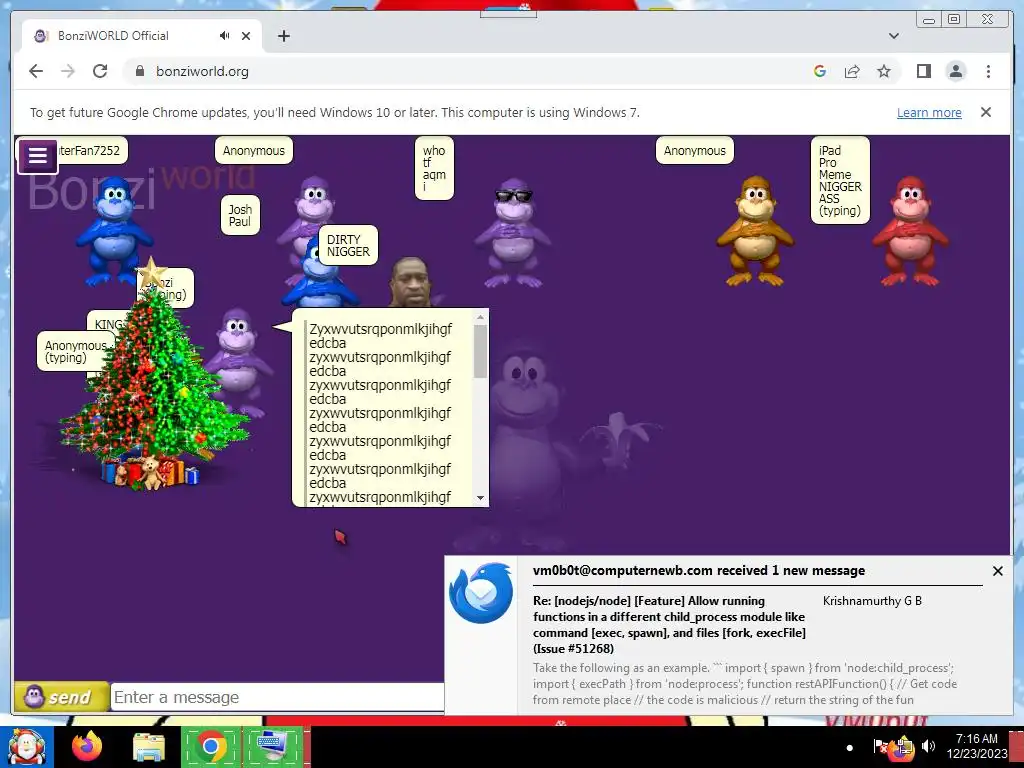
Task: Click the white dot tray icon
Action: click(x=849, y=748)
